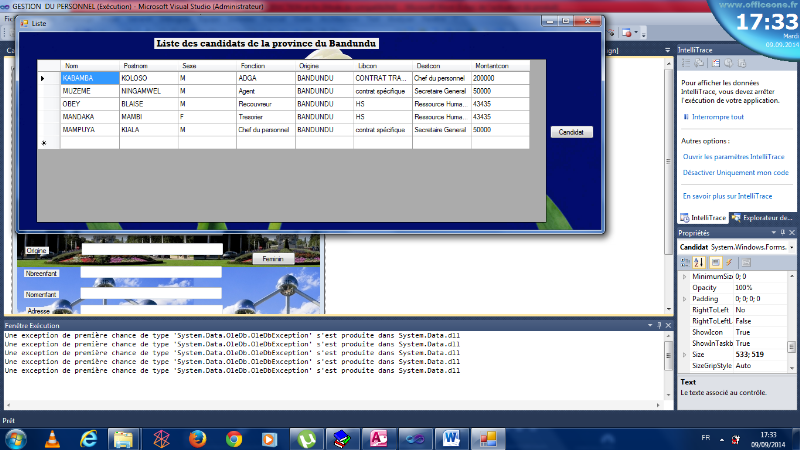Open the uTorrent taskbar icon
This screenshot has height=450, width=800.
click(x=306, y=439)
